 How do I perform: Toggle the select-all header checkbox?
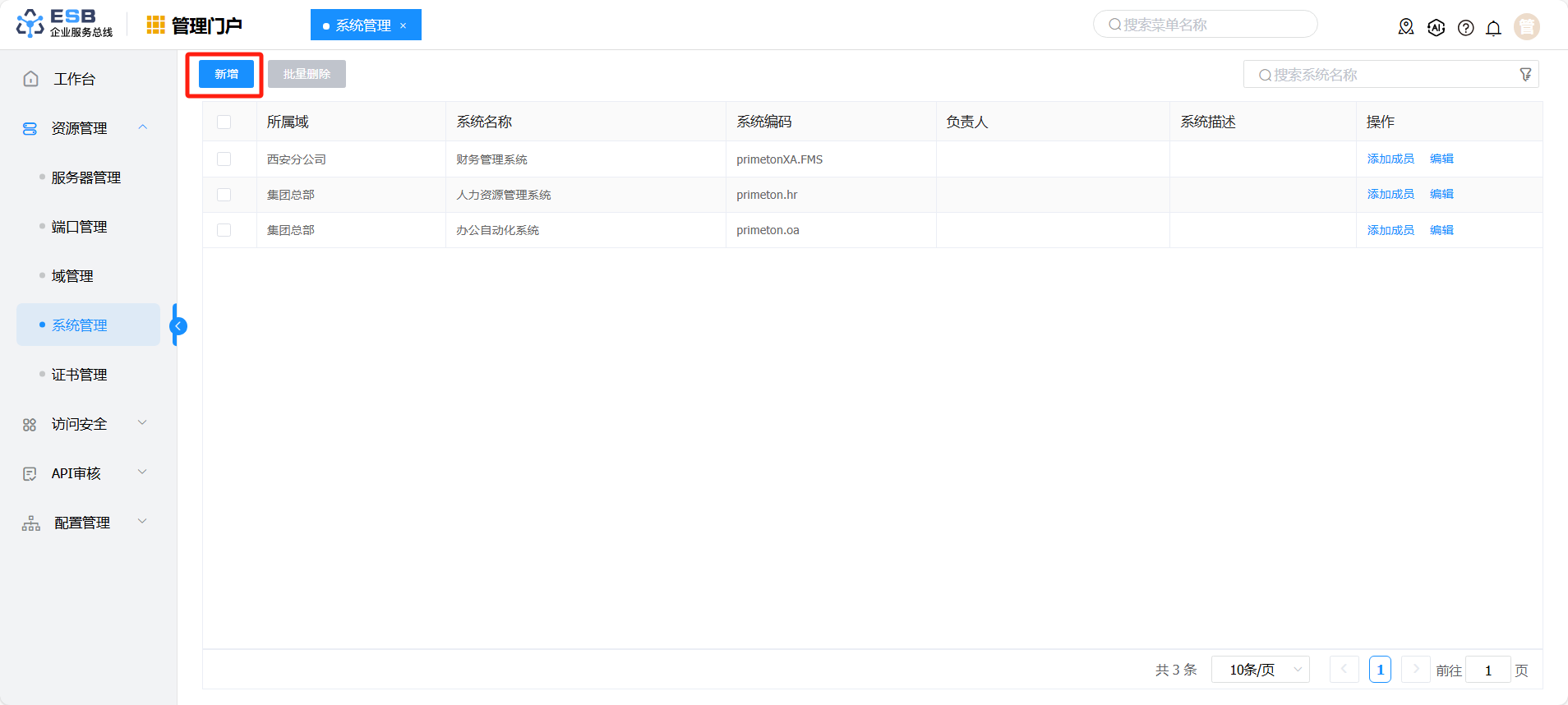point(224,122)
